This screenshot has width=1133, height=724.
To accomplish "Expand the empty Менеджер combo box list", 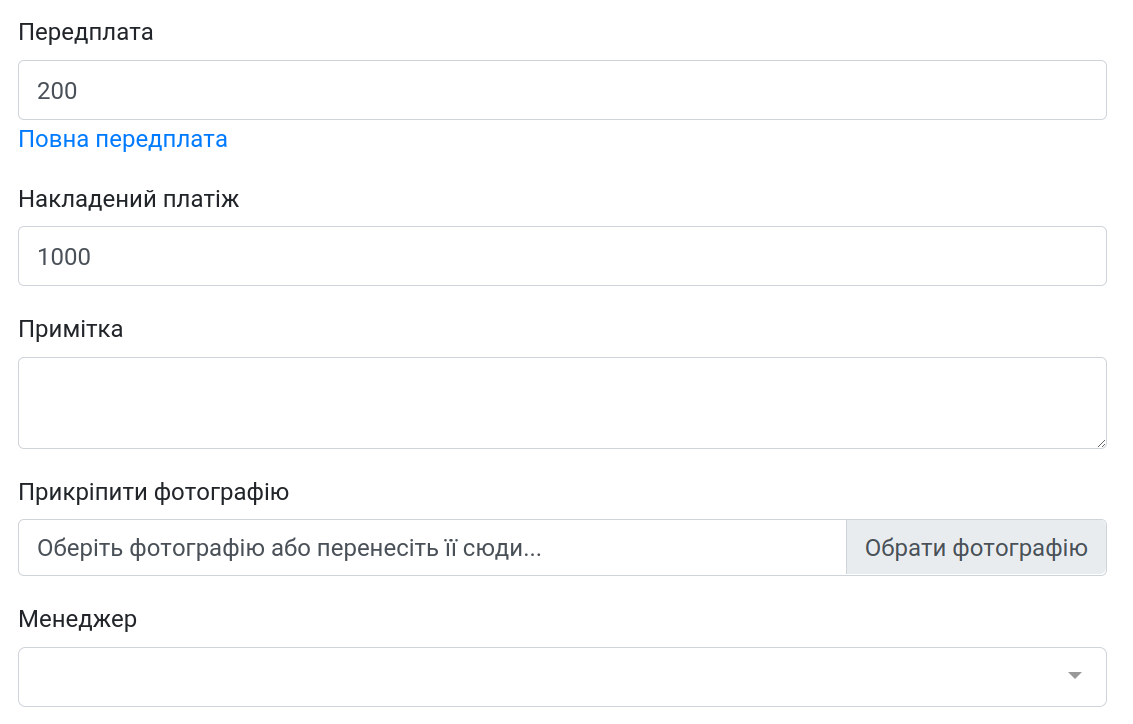I will click(562, 677).
